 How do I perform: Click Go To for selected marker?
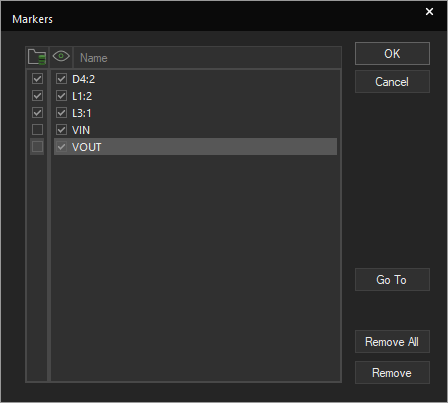(x=392, y=280)
